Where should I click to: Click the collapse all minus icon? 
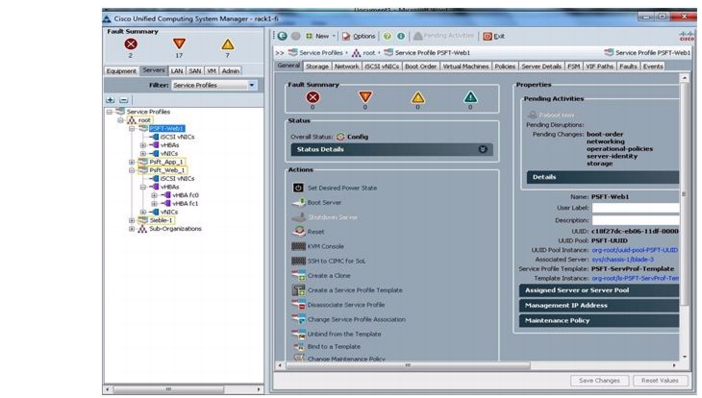tap(124, 100)
